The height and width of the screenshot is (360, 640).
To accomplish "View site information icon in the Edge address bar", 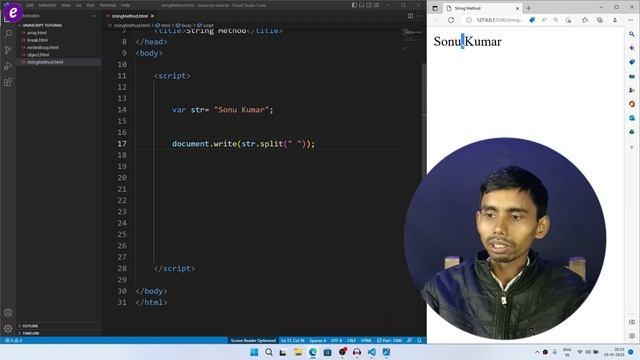I will pyautogui.click(x=469, y=20).
